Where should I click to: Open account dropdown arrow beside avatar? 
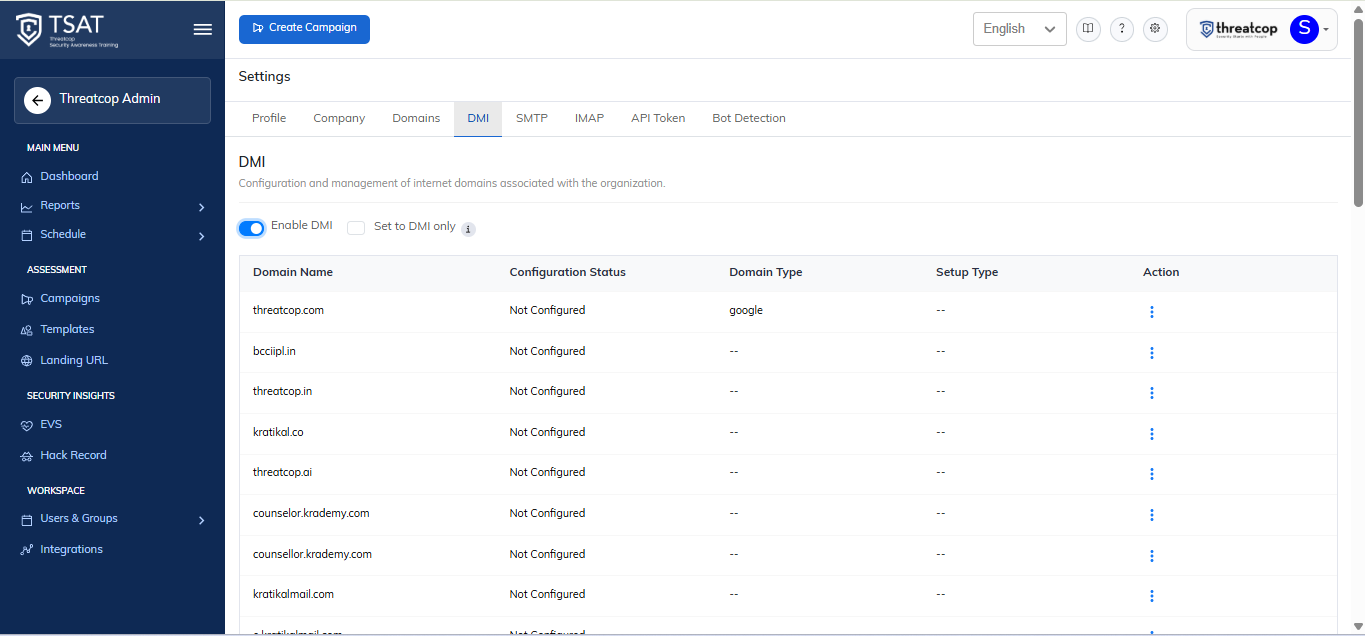coord(1326,29)
